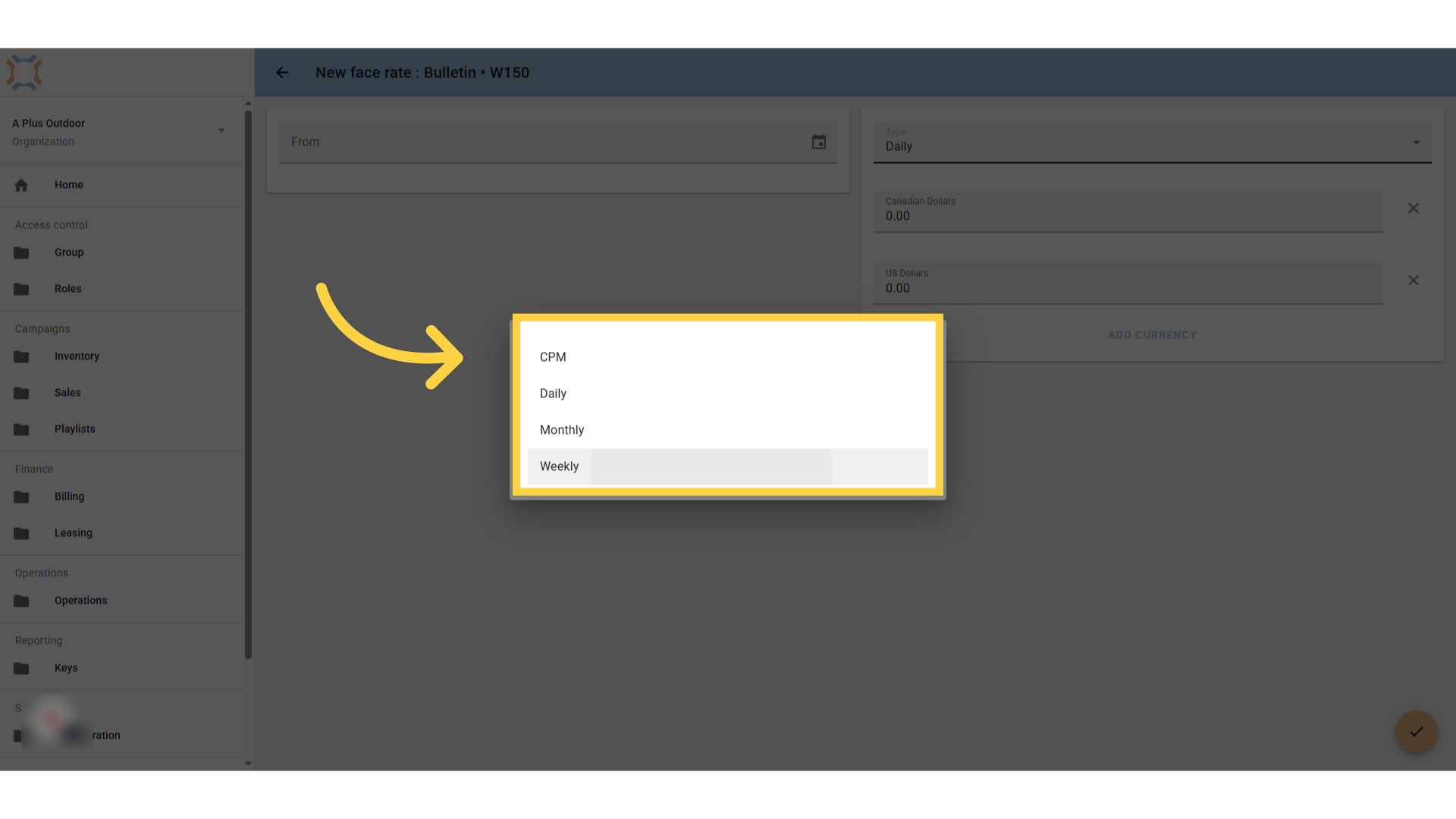Edit the Canadian Dollars amount field
Screen dimensions: 1456x819
pos(1128,211)
